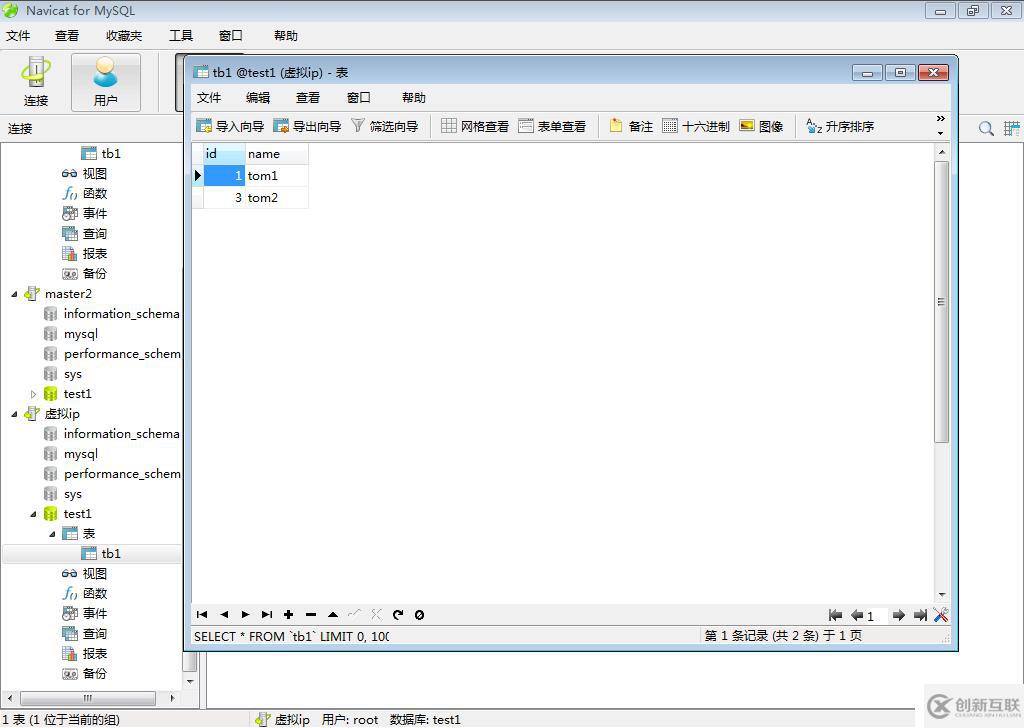
Task: Open limit settings tool icon
Action: [x=941, y=615]
